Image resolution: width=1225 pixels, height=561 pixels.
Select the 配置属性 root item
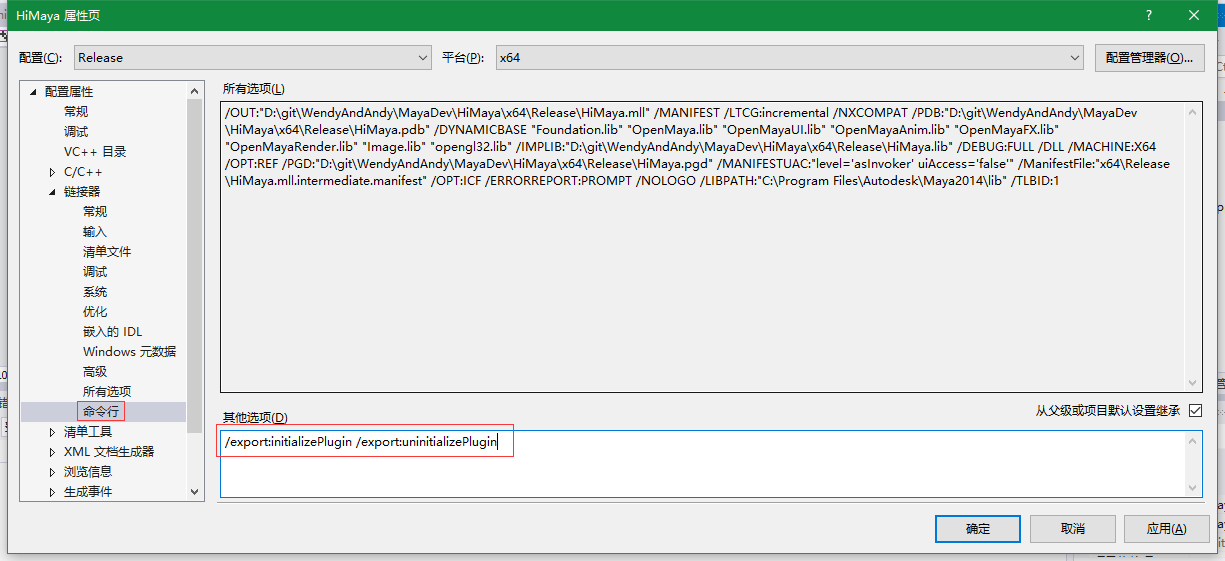[x=69, y=92]
